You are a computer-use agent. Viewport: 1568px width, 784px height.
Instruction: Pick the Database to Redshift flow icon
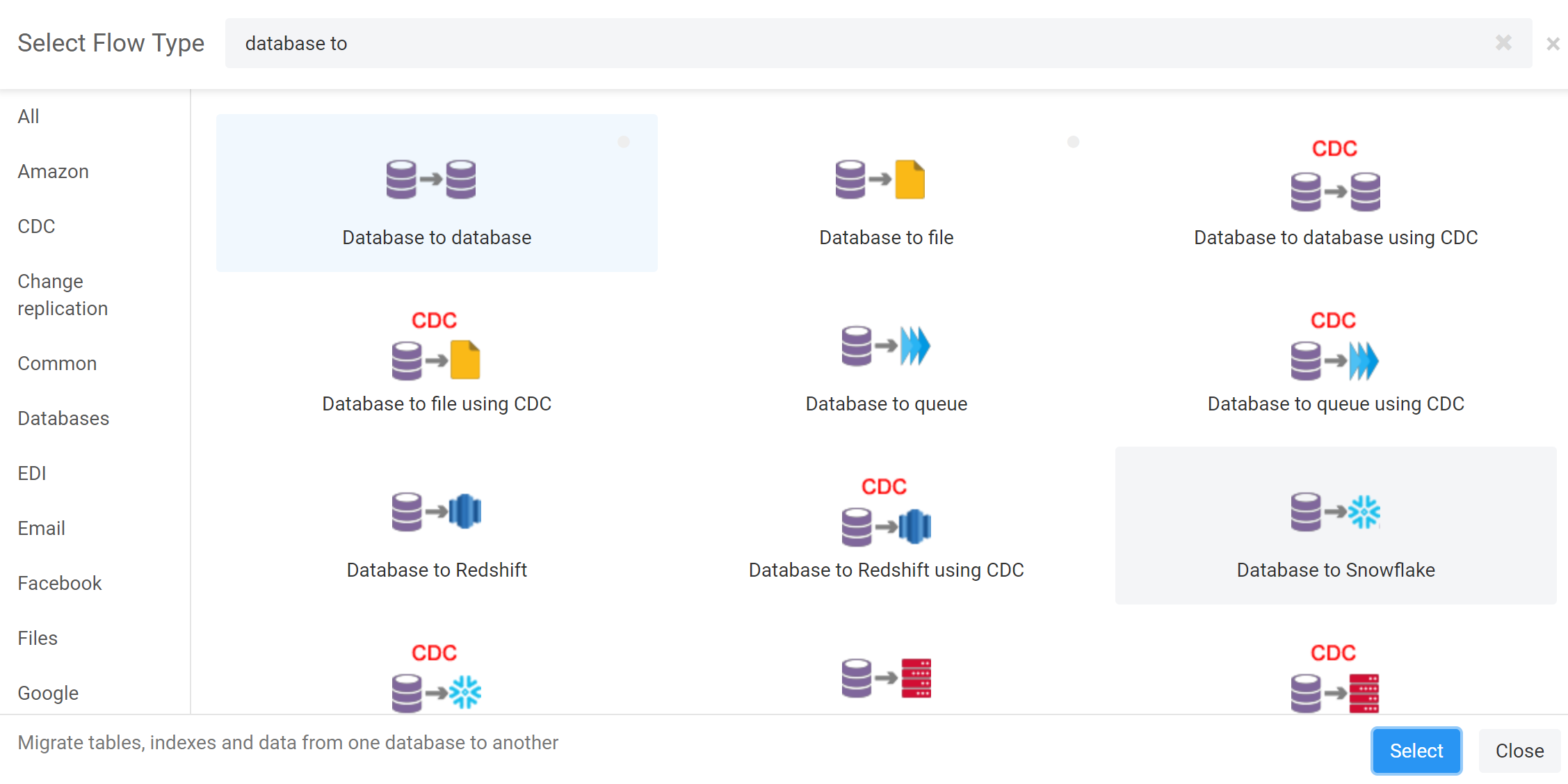436,511
